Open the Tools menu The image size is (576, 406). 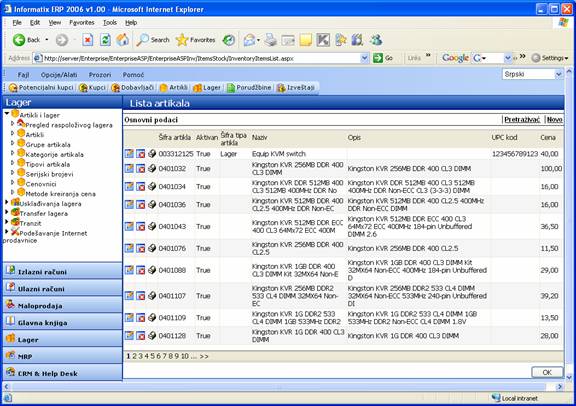110,23
